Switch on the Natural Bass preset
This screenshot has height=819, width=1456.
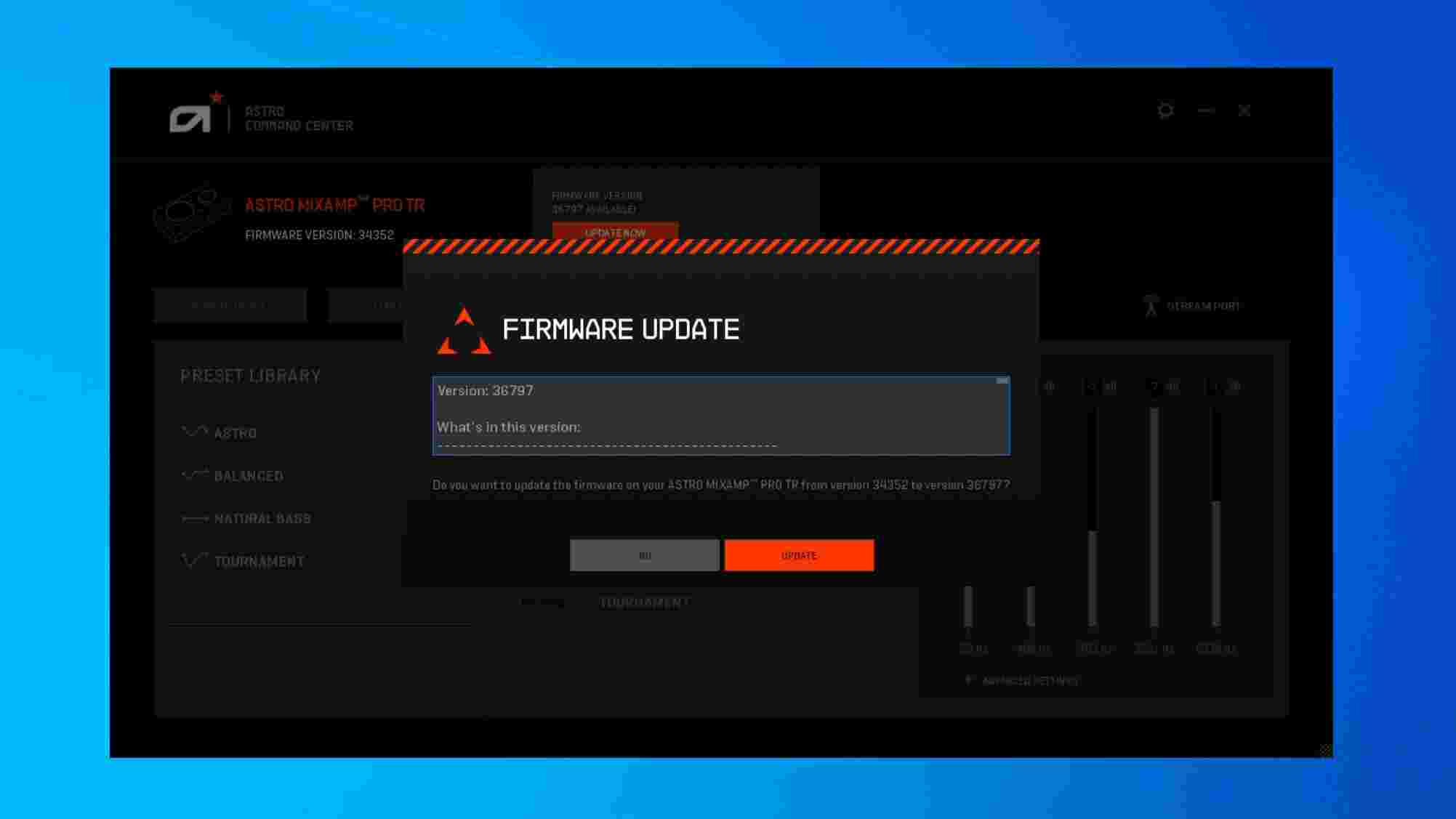[x=262, y=519]
